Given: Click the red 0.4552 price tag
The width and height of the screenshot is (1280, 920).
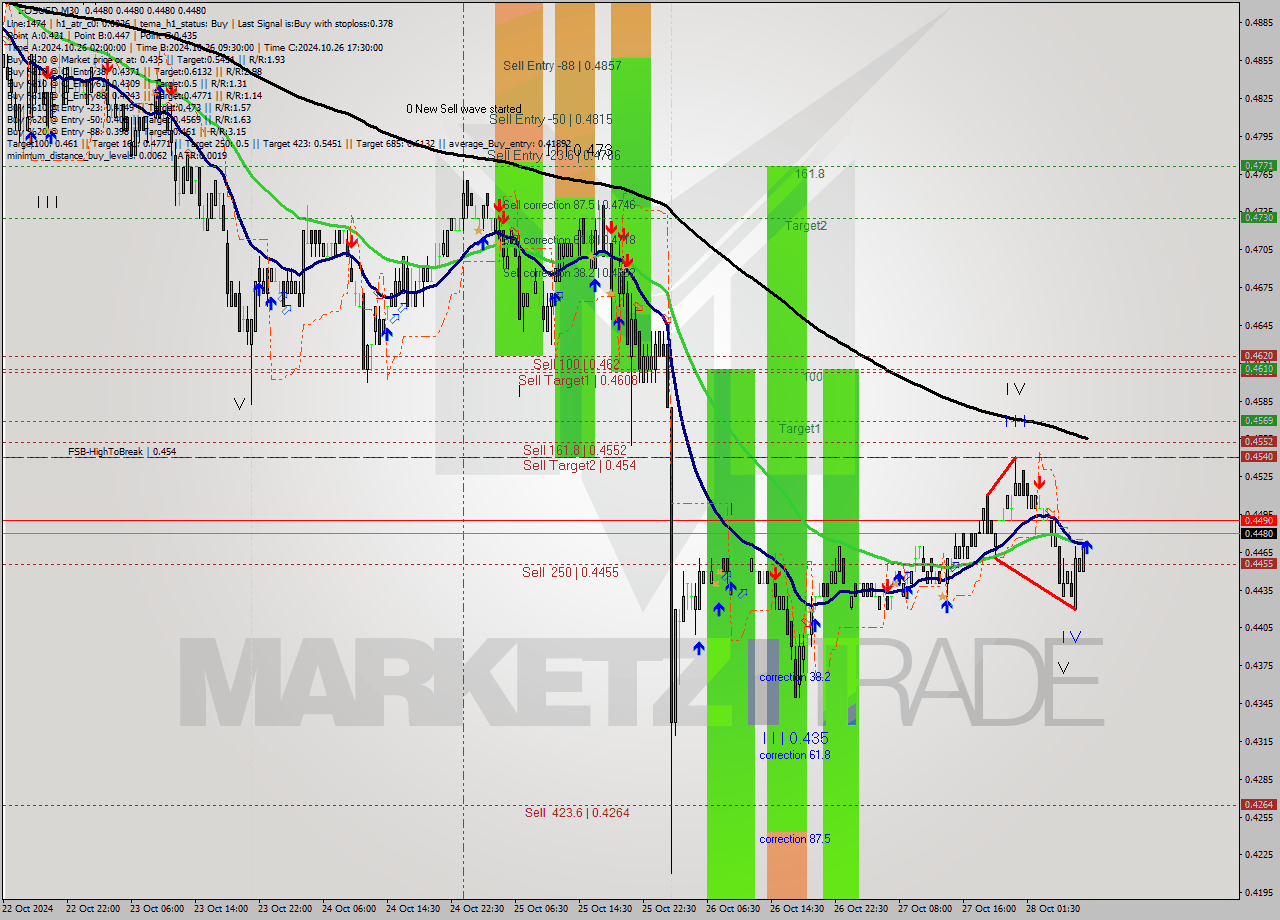Looking at the screenshot, I should pos(1257,441).
